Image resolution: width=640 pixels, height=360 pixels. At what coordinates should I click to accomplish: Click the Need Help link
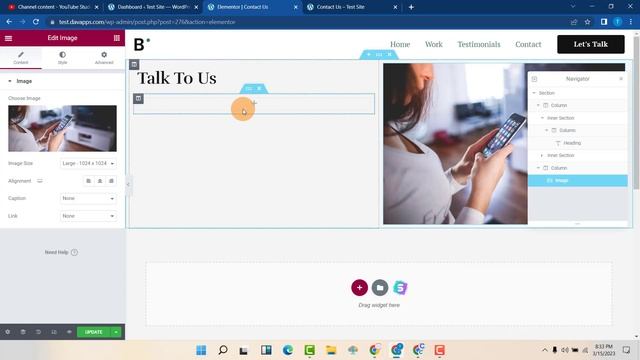(x=61, y=252)
